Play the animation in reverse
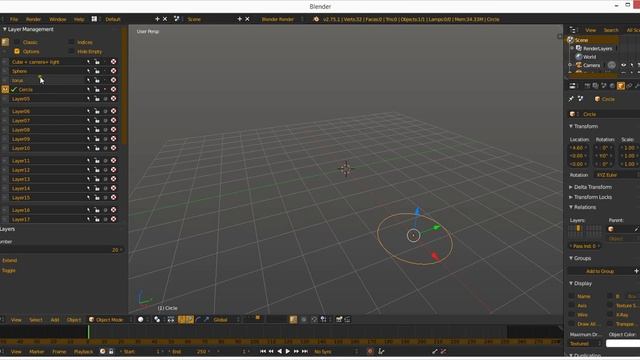This screenshot has width=640, height=360. tap(280, 351)
